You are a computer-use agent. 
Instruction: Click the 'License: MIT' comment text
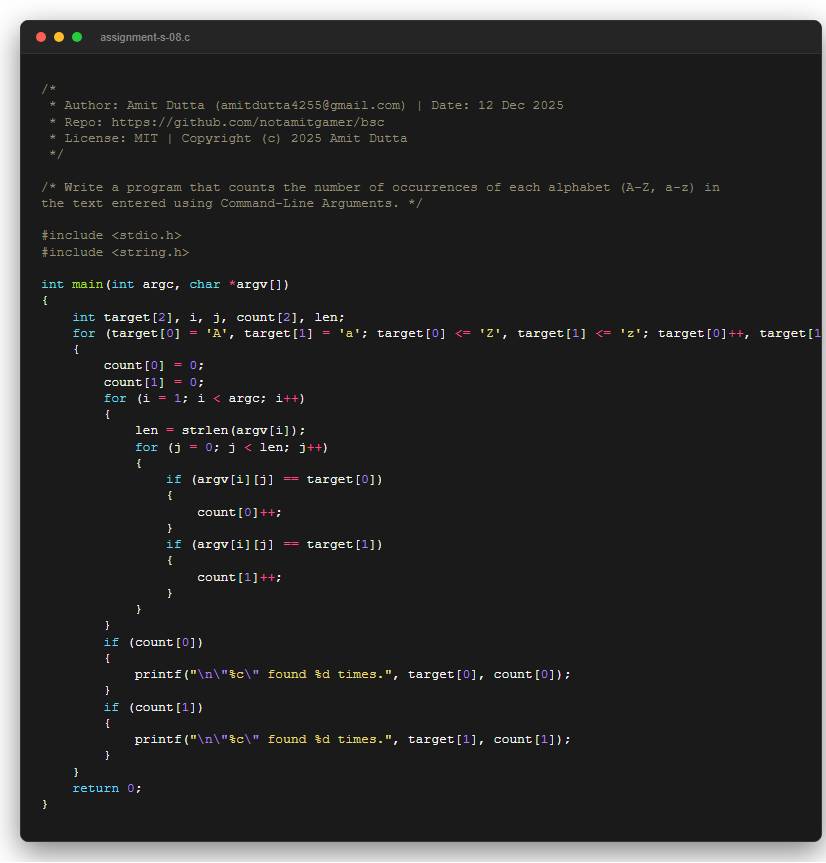(x=111, y=138)
